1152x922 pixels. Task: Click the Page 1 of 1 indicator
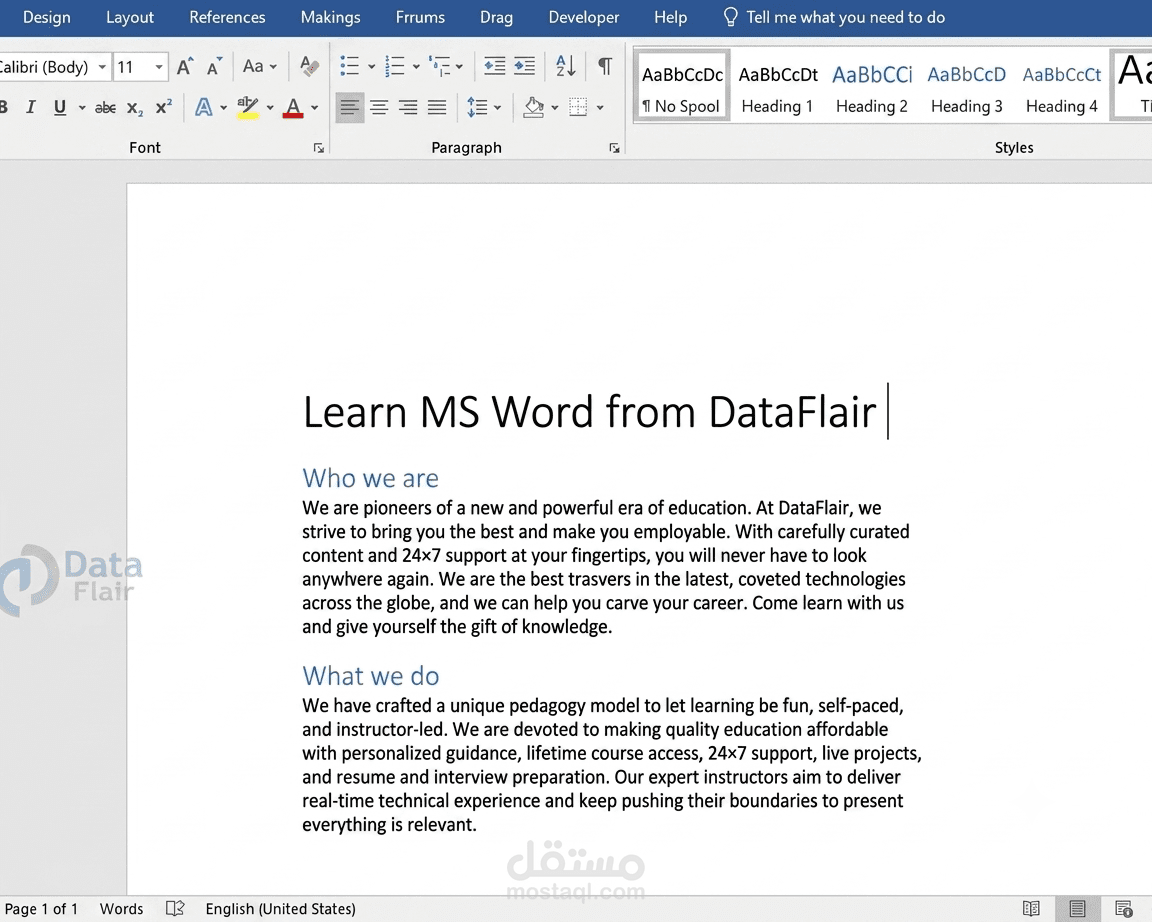(x=41, y=909)
